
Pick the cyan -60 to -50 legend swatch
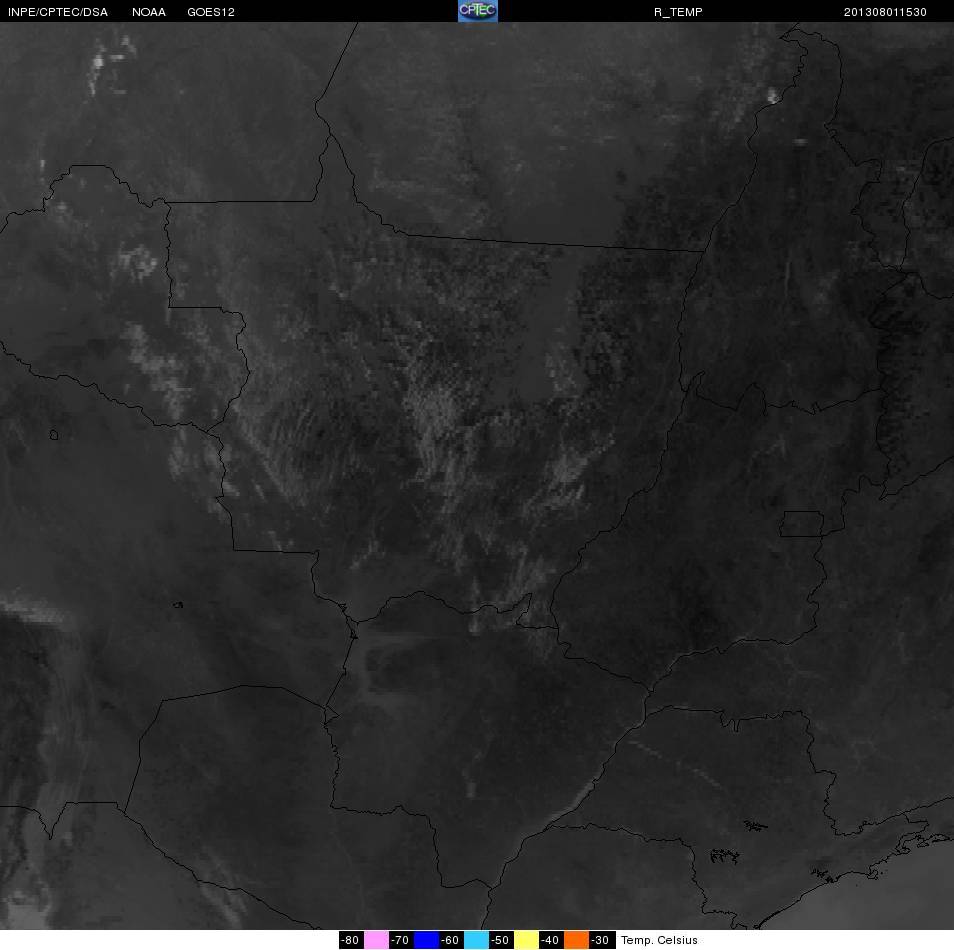[476, 940]
